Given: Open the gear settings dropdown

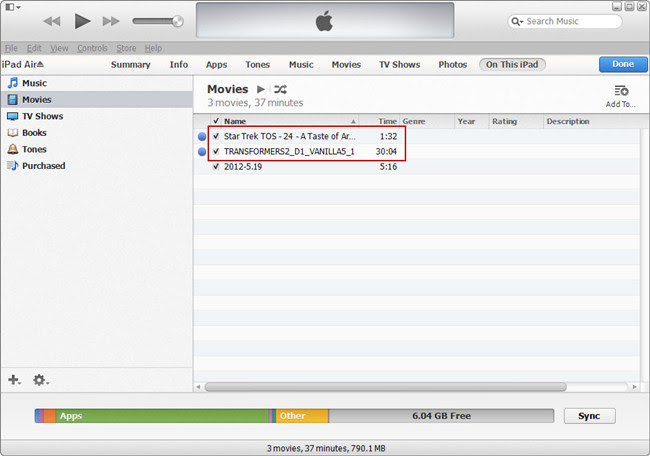Looking at the screenshot, I should 41,380.
